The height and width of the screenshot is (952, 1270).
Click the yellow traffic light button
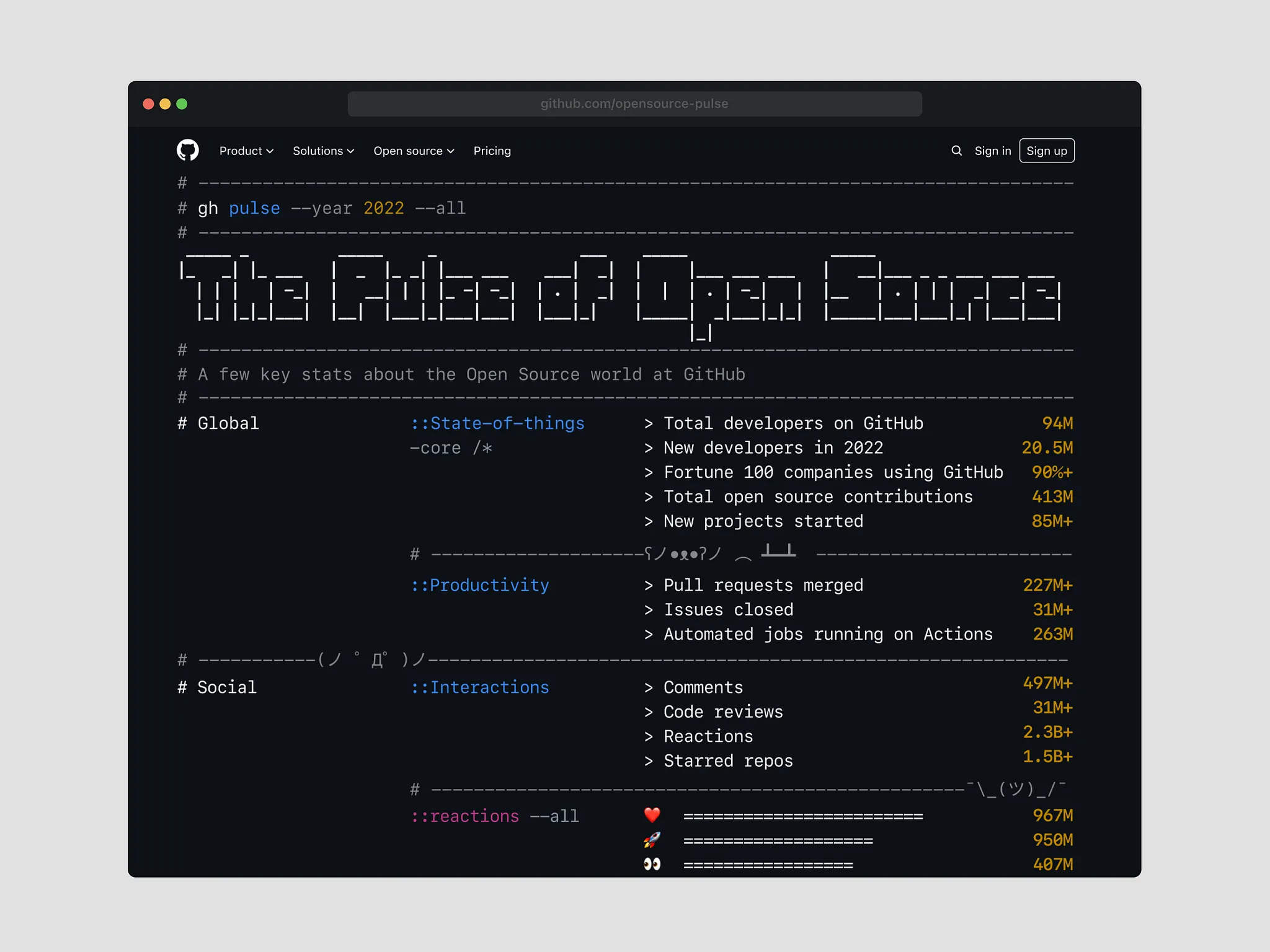(x=165, y=104)
